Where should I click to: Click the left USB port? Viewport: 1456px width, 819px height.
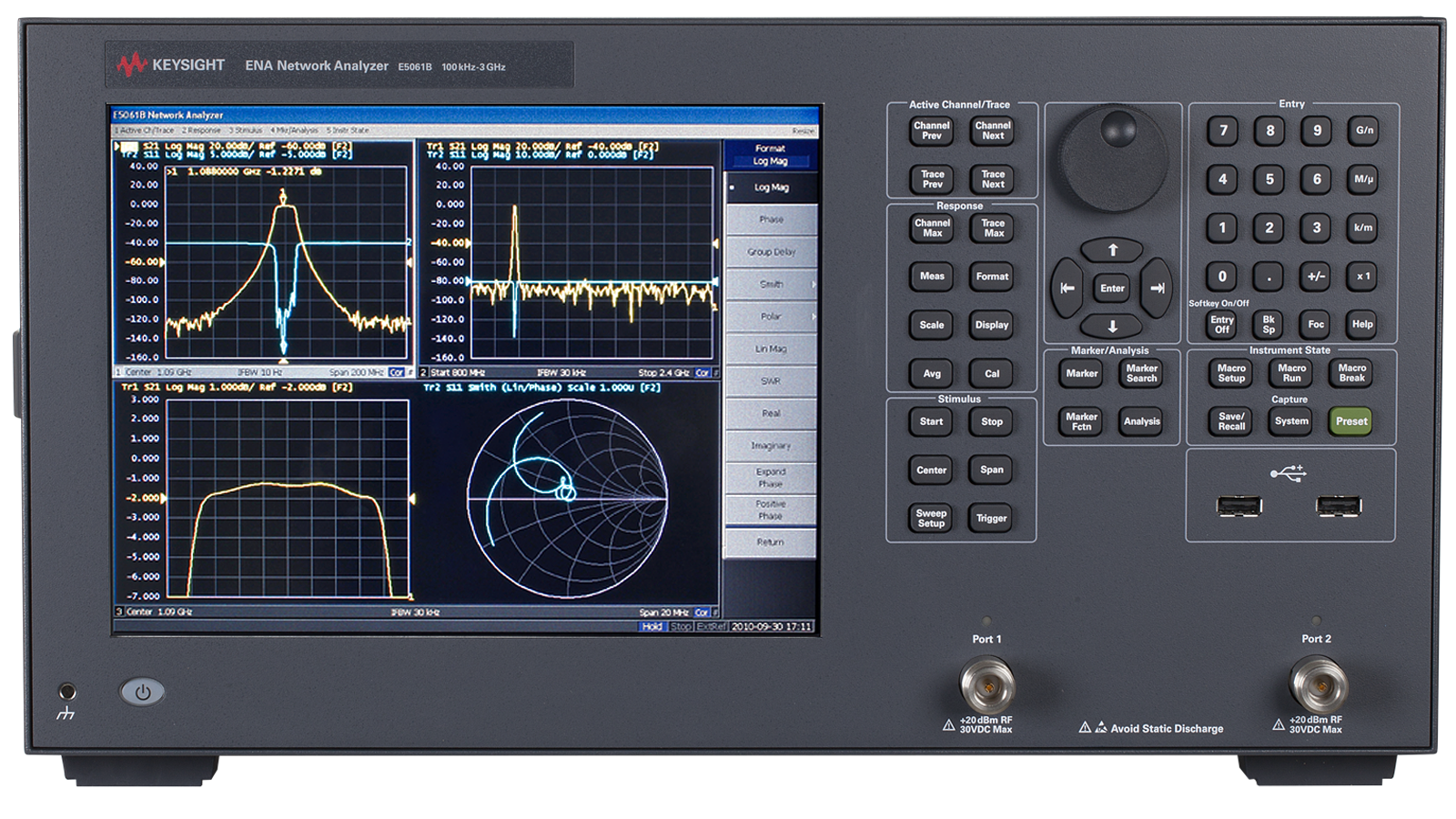pyautogui.click(x=1239, y=506)
